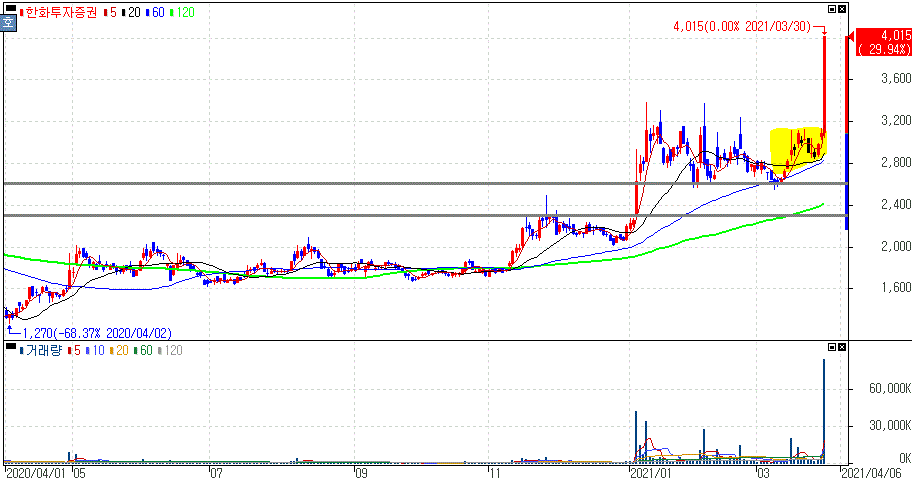Select the 거래량 volume legend label
This screenshot has width=912, height=479.
coord(42,351)
